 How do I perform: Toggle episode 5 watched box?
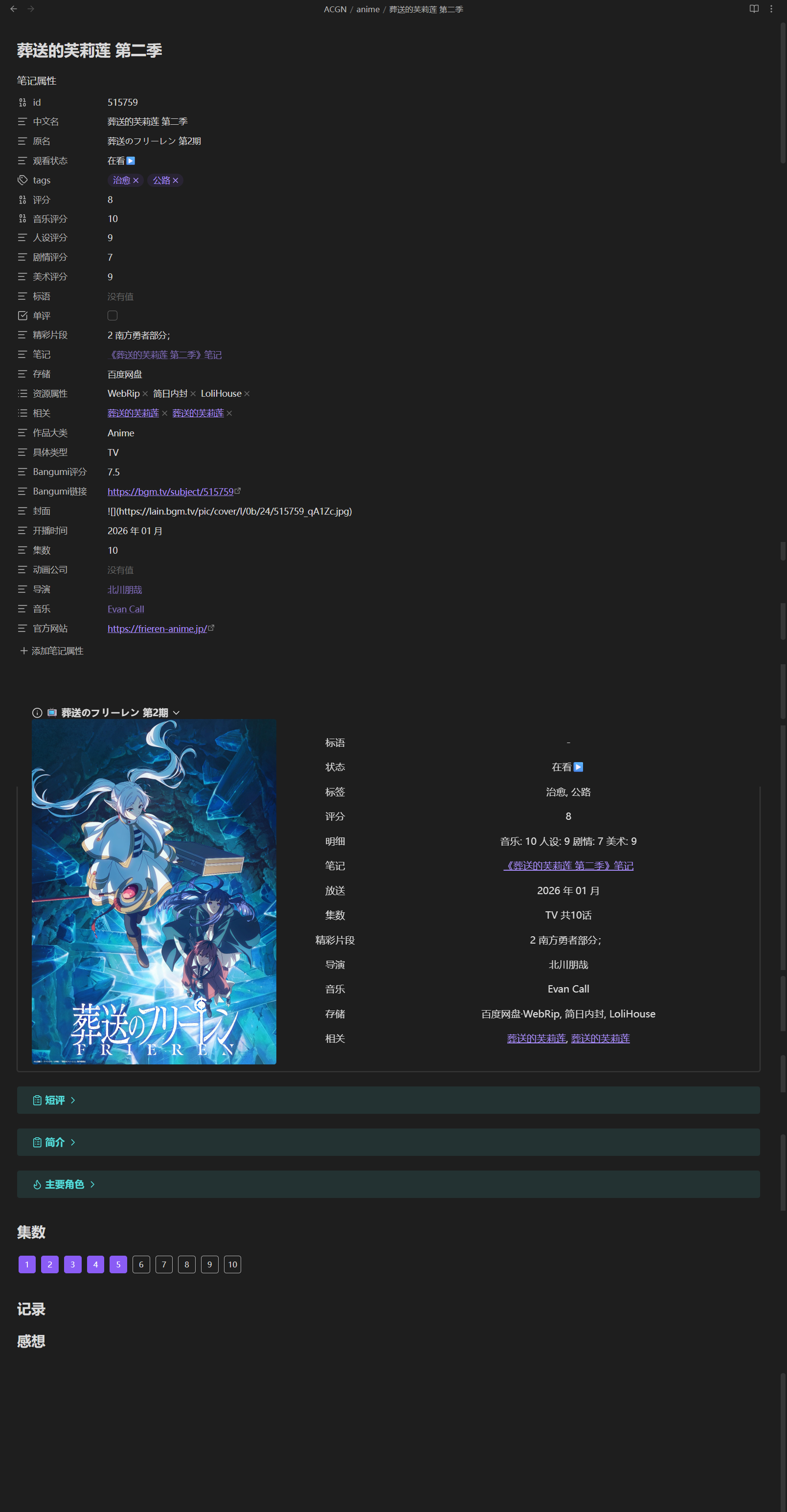(x=118, y=1264)
